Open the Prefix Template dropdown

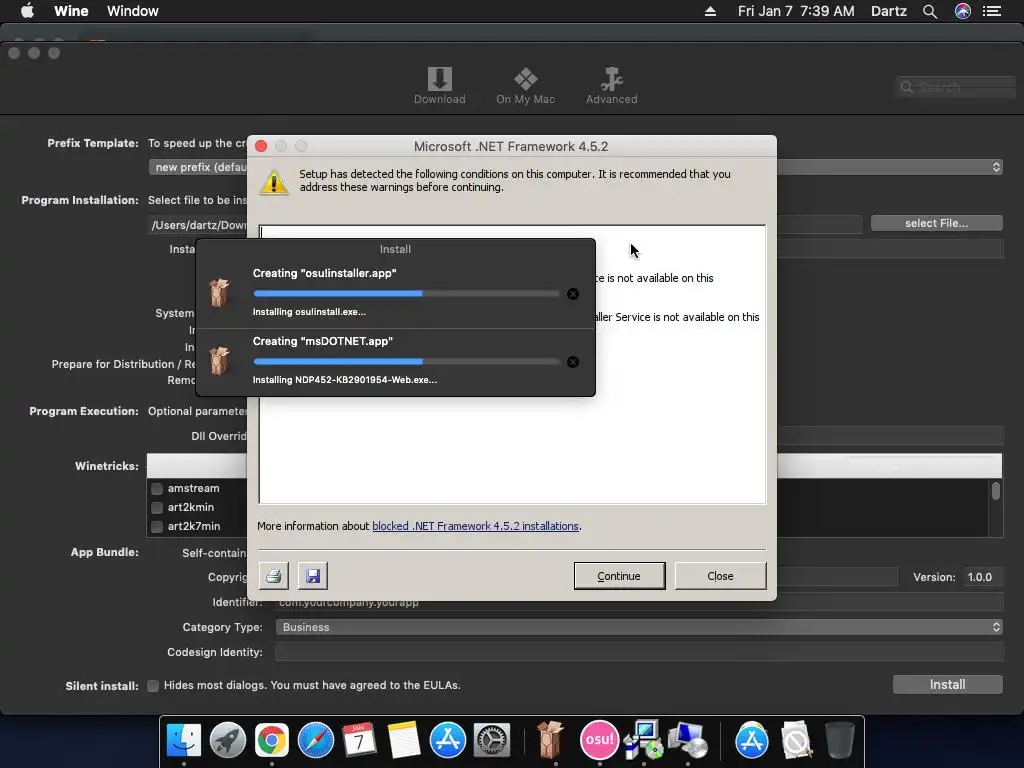coord(575,167)
